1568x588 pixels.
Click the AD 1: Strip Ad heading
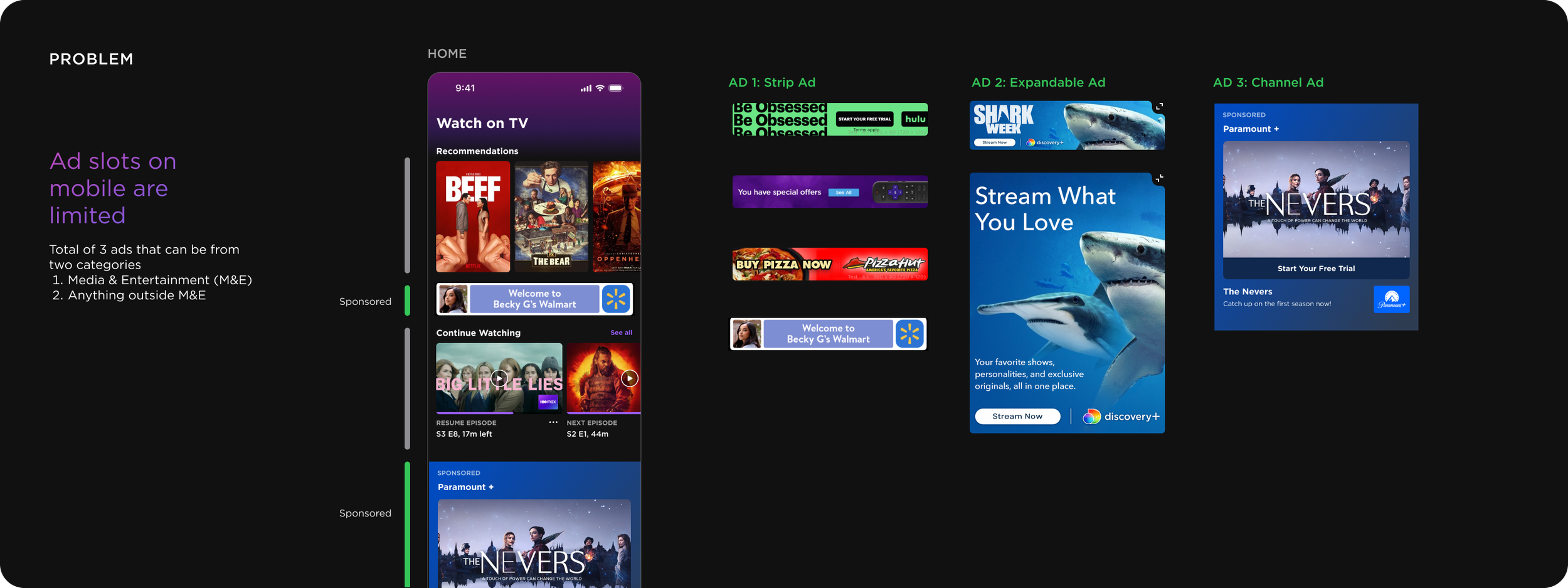click(771, 82)
